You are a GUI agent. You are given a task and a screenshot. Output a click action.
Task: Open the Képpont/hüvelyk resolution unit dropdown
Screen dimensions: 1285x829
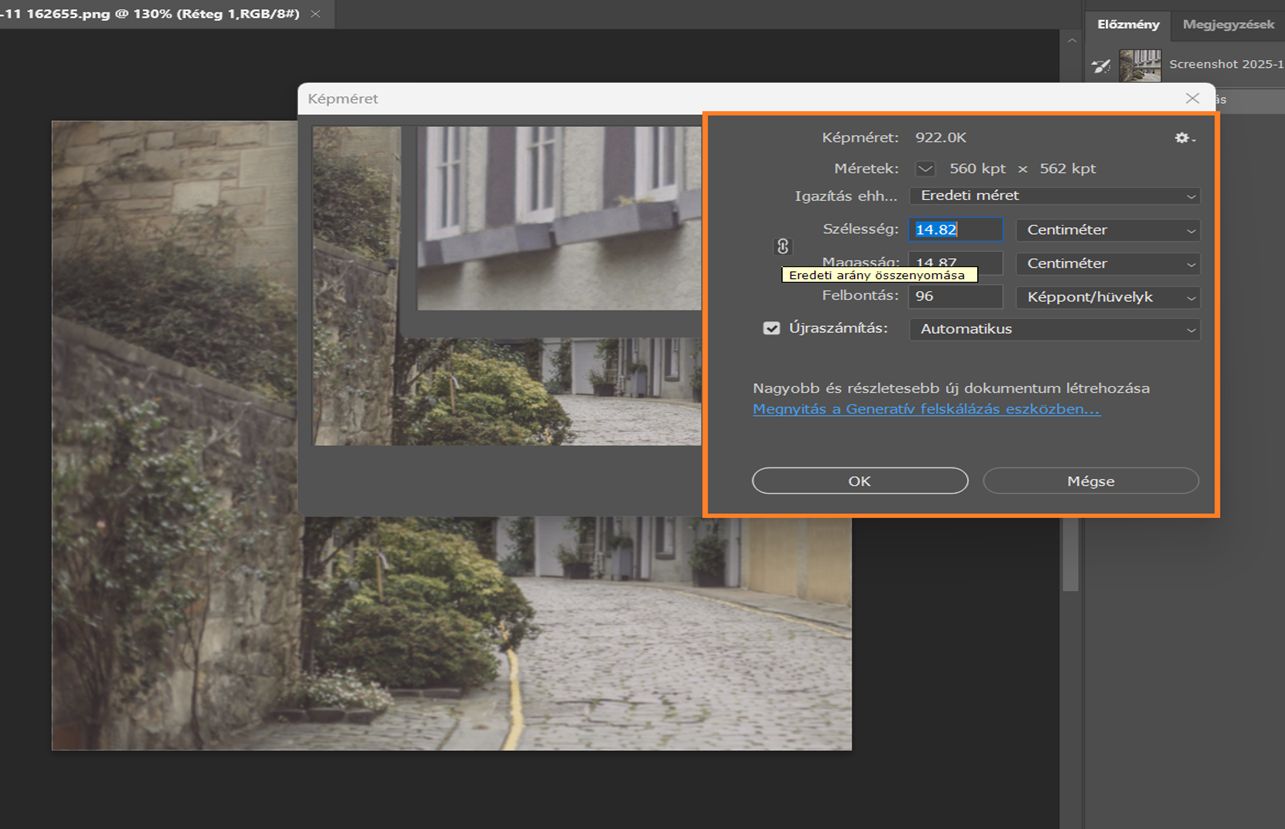(x=1107, y=297)
